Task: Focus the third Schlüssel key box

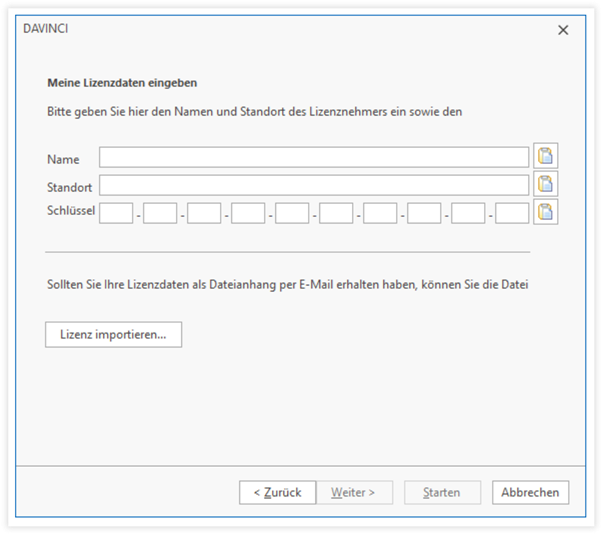Action: point(204,213)
